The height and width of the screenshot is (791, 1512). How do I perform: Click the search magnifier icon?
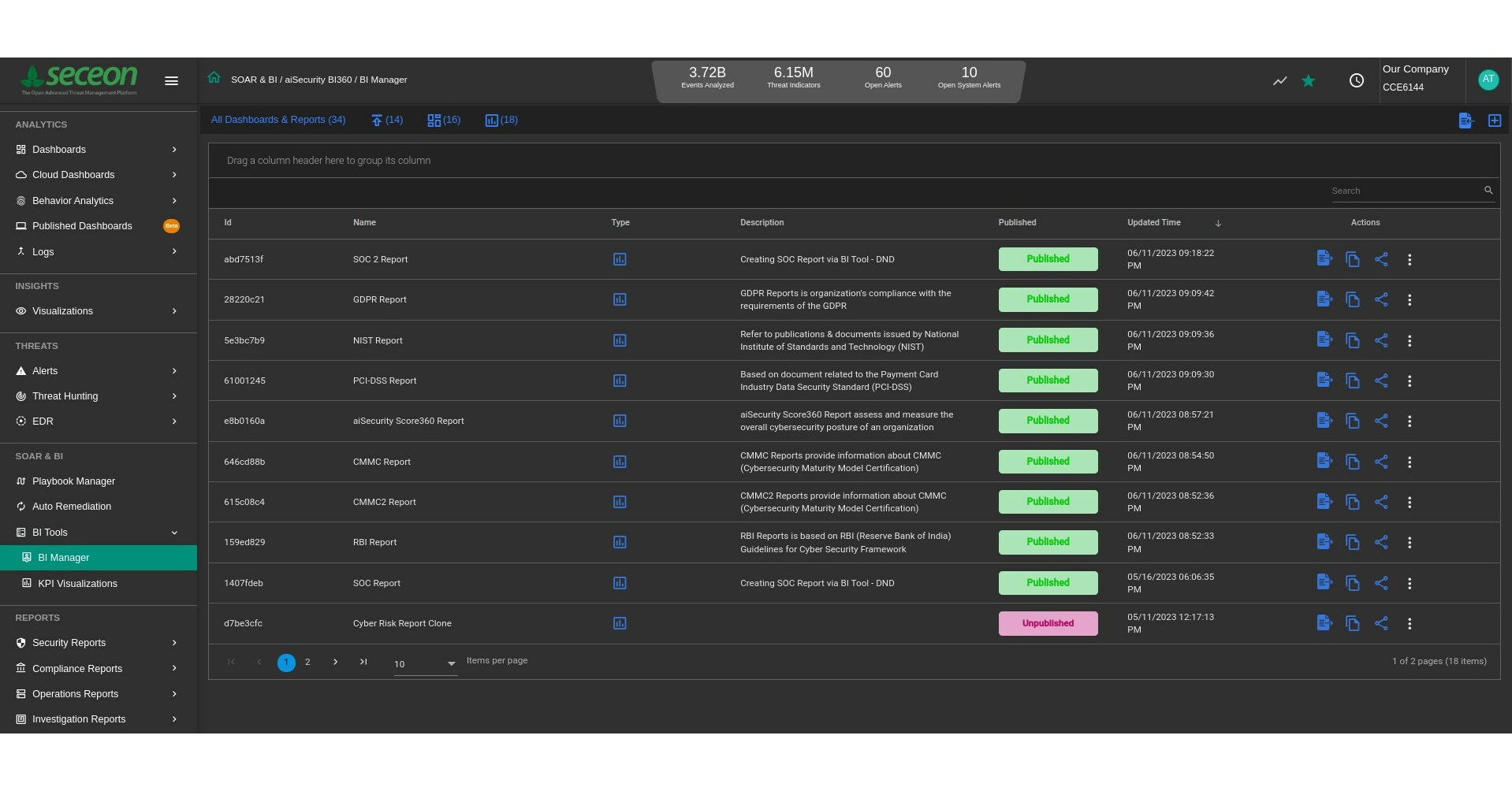point(1488,190)
